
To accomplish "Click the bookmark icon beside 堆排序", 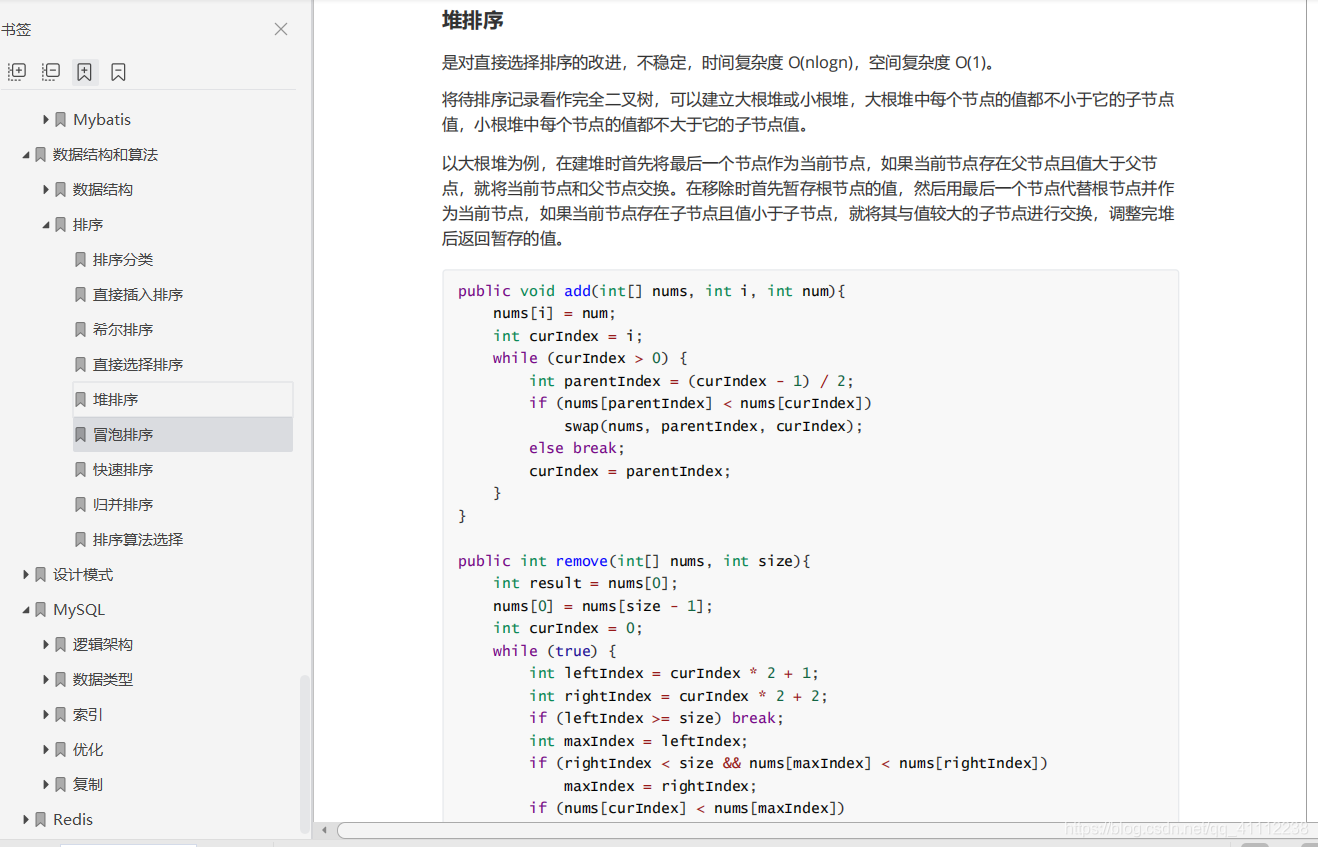I will (x=81, y=399).
